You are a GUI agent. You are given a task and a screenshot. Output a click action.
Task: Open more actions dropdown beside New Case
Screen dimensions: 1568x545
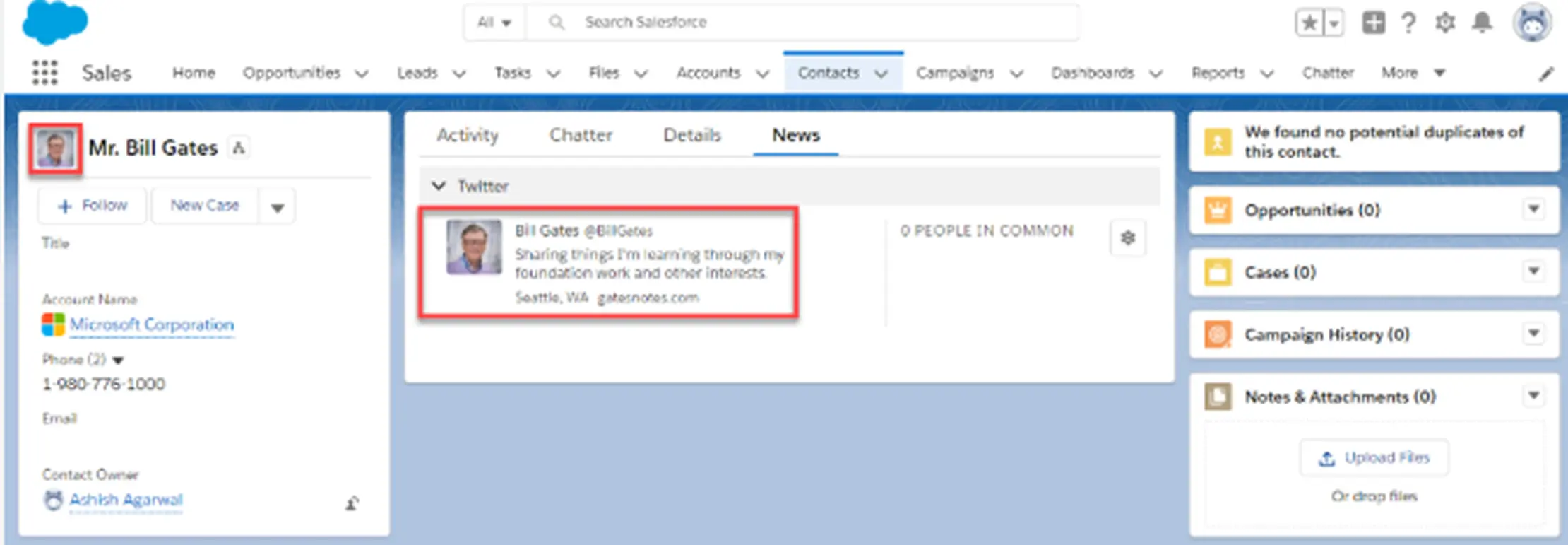click(277, 207)
